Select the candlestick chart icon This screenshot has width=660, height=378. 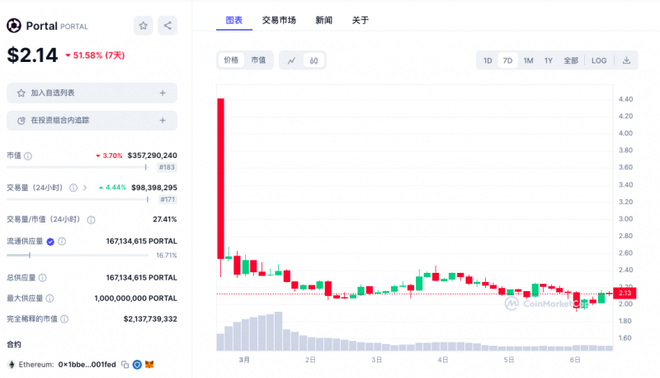(x=314, y=61)
